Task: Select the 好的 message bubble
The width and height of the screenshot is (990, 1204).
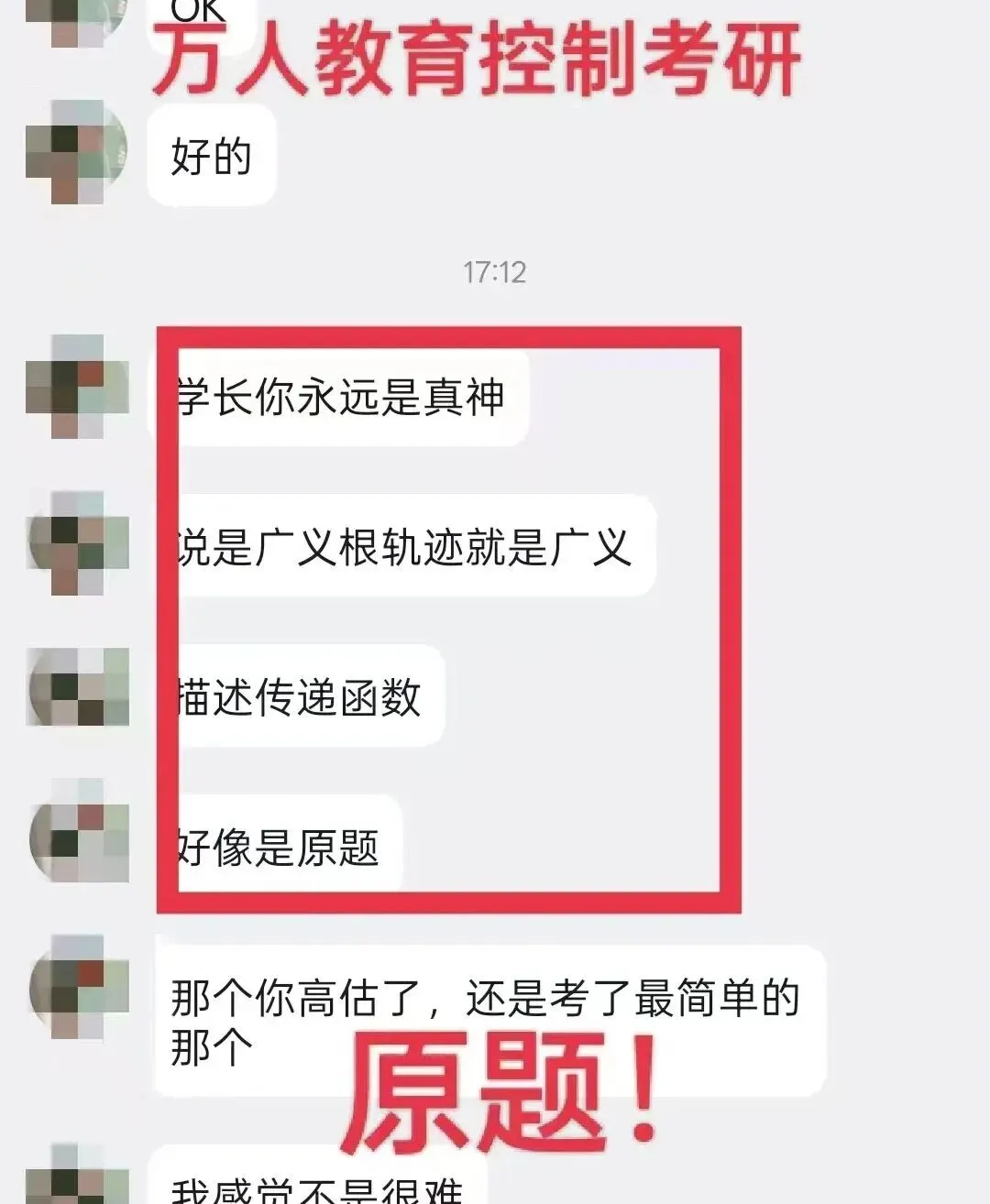Action: (x=212, y=155)
